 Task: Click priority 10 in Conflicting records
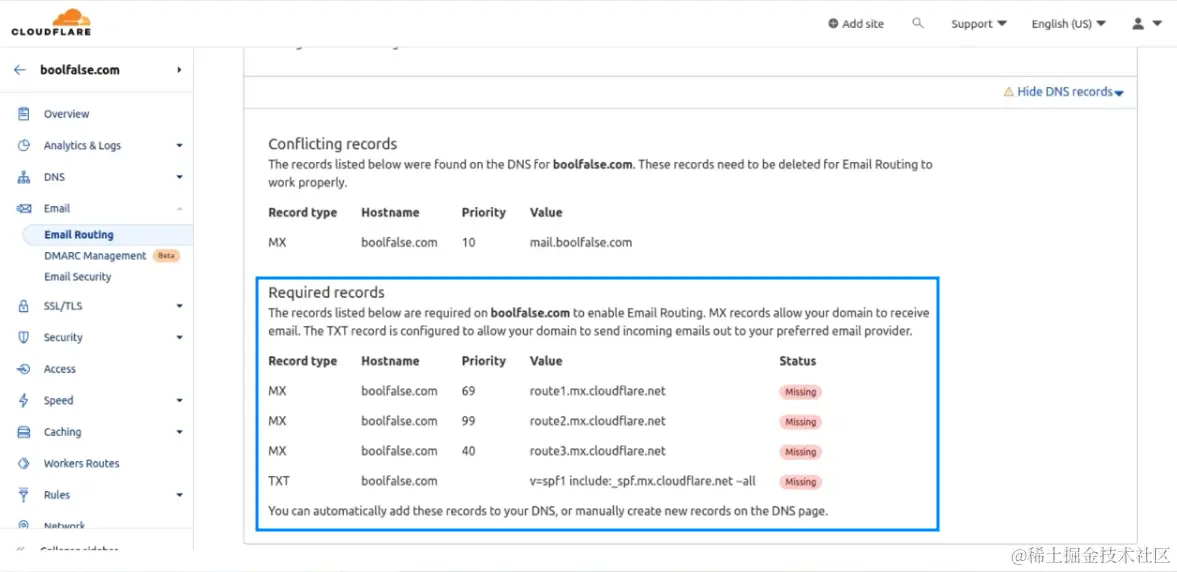pyautogui.click(x=468, y=242)
